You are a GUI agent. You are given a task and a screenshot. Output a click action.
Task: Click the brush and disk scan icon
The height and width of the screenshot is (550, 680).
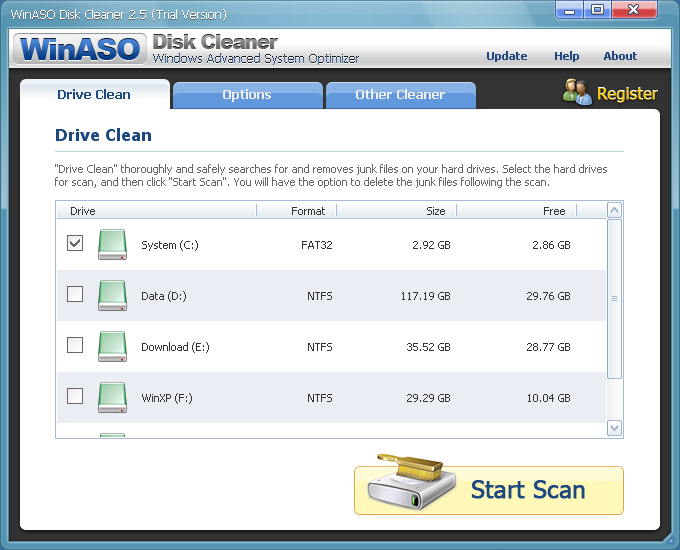[x=411, y=482]
